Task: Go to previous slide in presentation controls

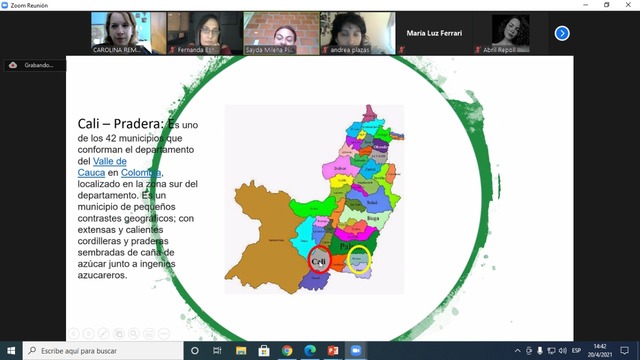Action: 73,334
